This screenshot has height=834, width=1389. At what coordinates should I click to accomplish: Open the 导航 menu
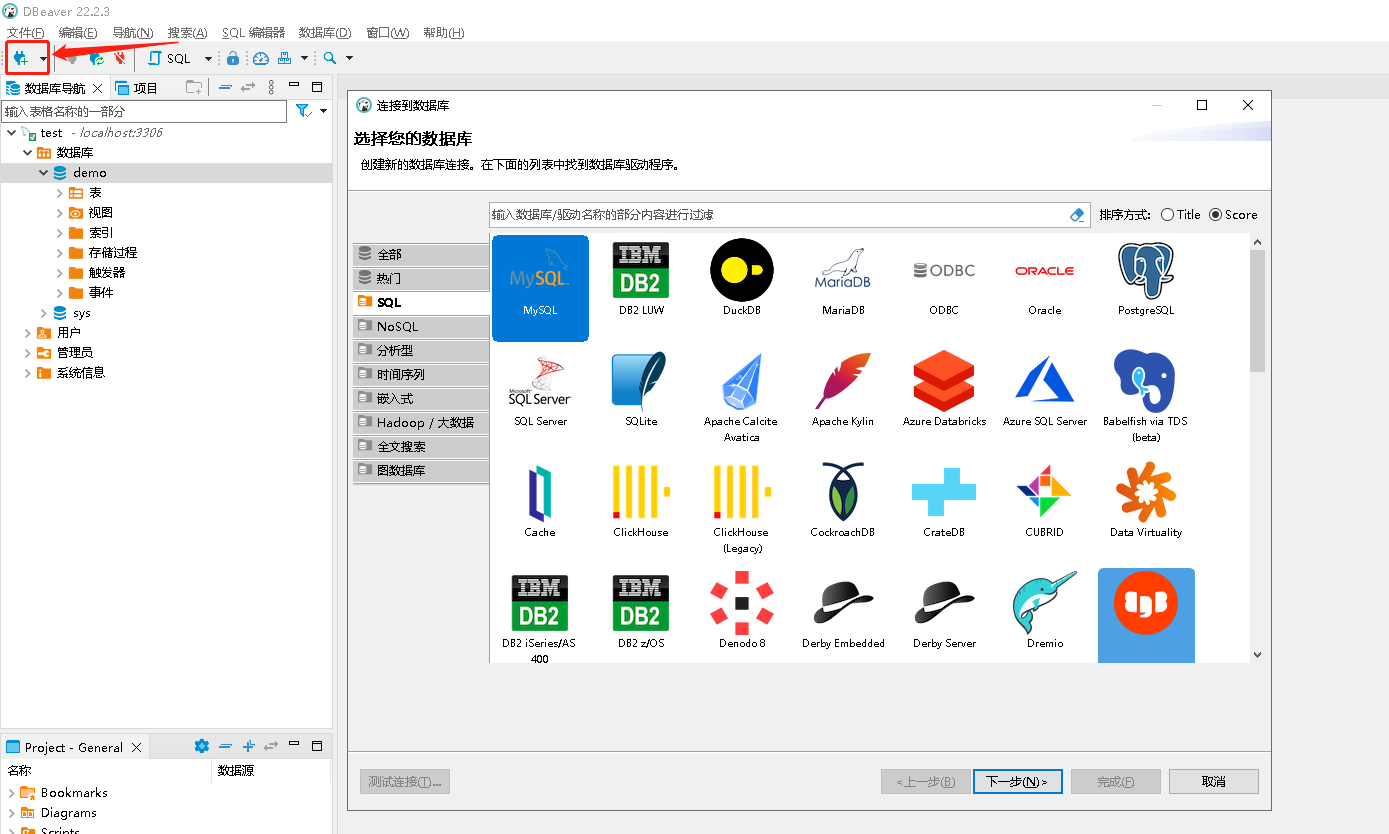coord(133,33)
